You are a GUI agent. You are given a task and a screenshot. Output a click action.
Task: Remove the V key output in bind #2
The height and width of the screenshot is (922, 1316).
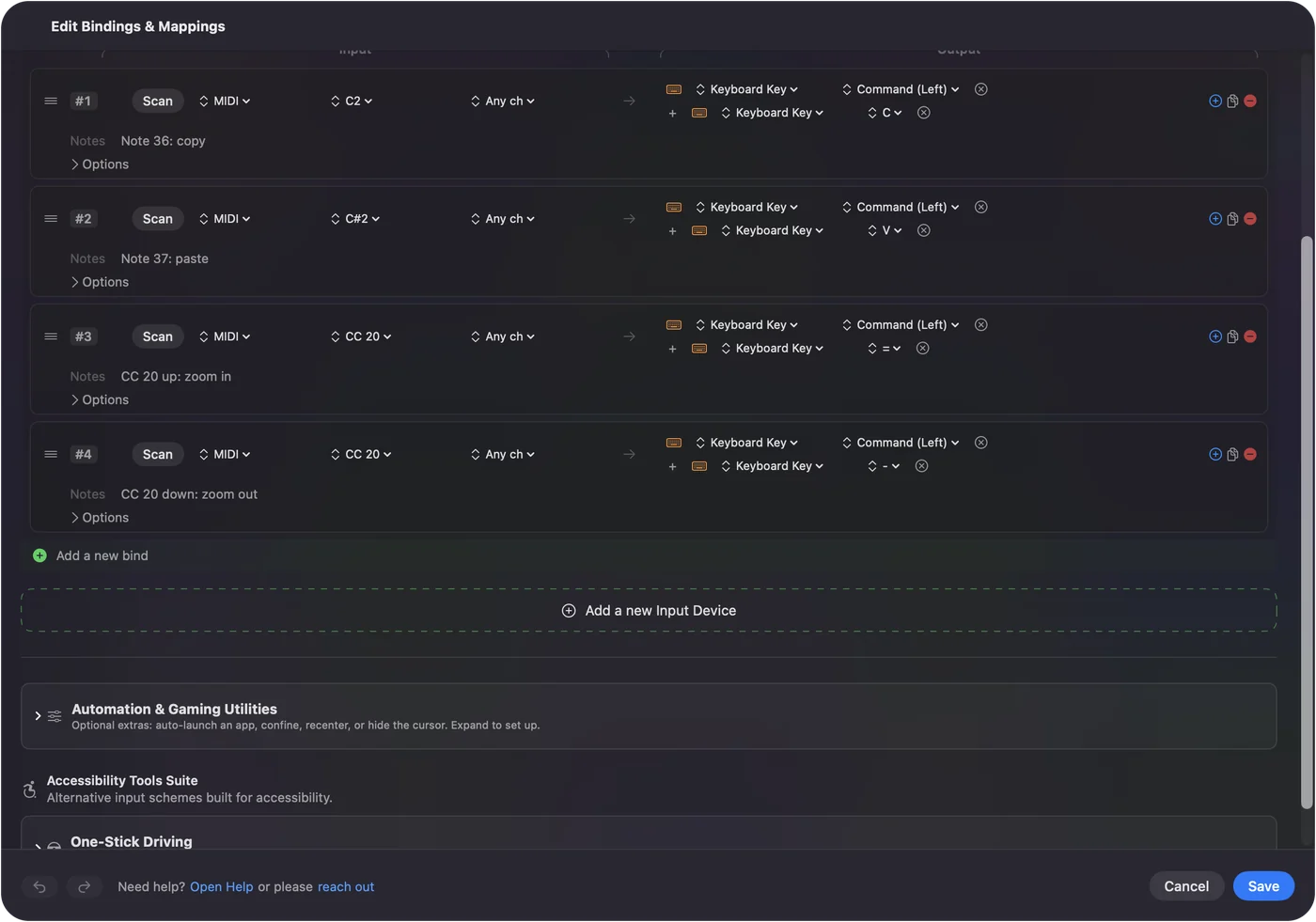coord(924,230)
